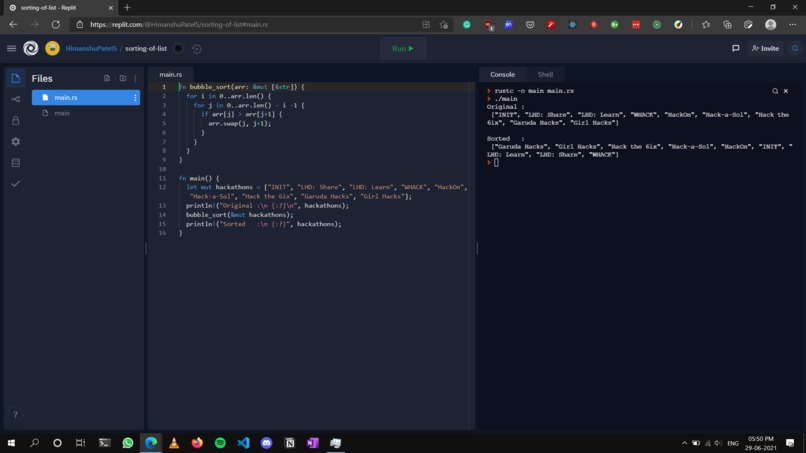Open the Replit hamburger menu
Screen dimensions: 806x453
[11, 48]
